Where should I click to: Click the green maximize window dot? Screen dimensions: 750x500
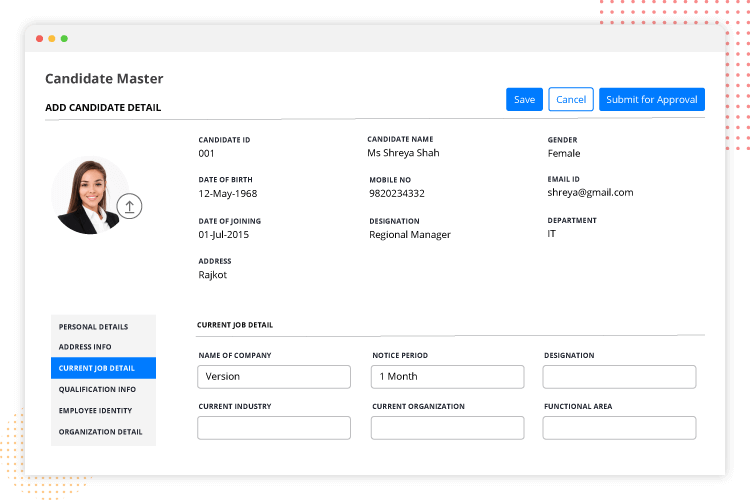pyautogui.click(x=64, y=38)
